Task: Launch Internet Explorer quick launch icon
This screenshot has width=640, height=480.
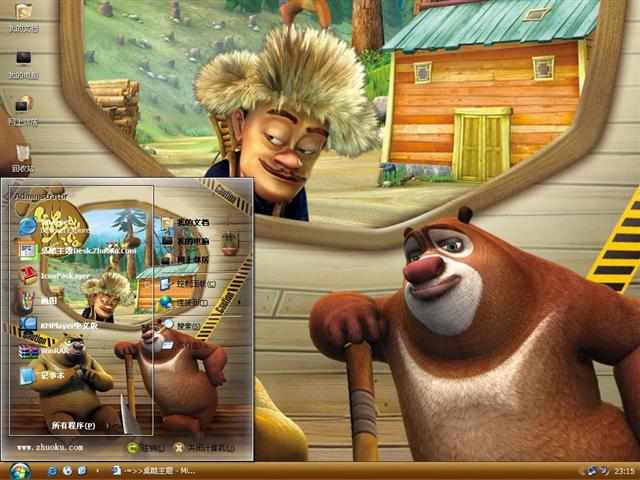Action: coord(52,471)
